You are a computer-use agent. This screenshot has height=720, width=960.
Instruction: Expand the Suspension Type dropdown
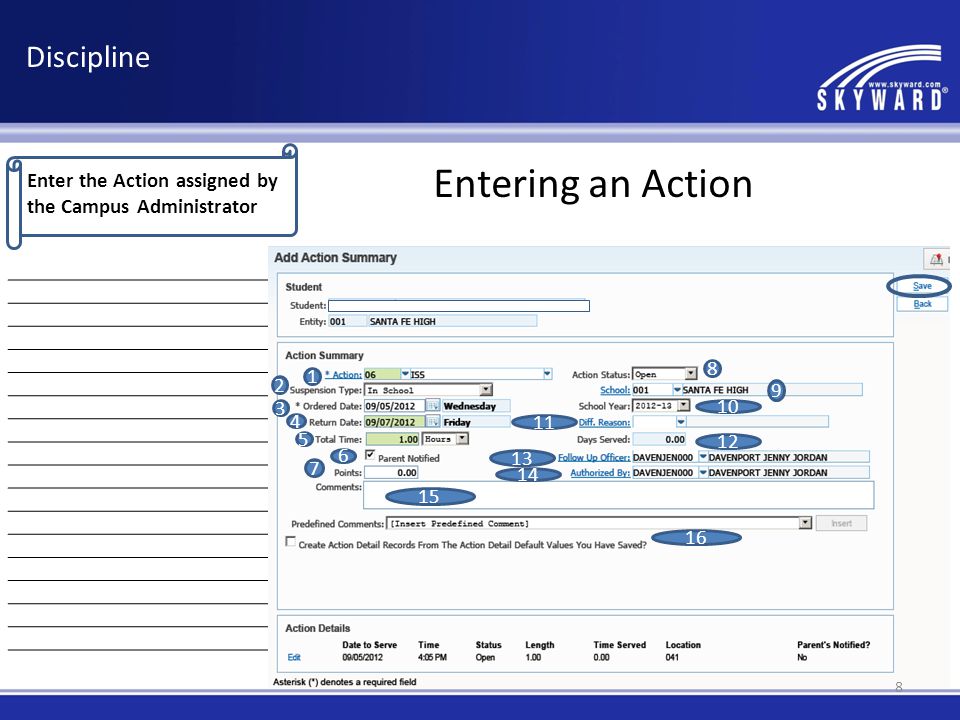coord(486,390)
